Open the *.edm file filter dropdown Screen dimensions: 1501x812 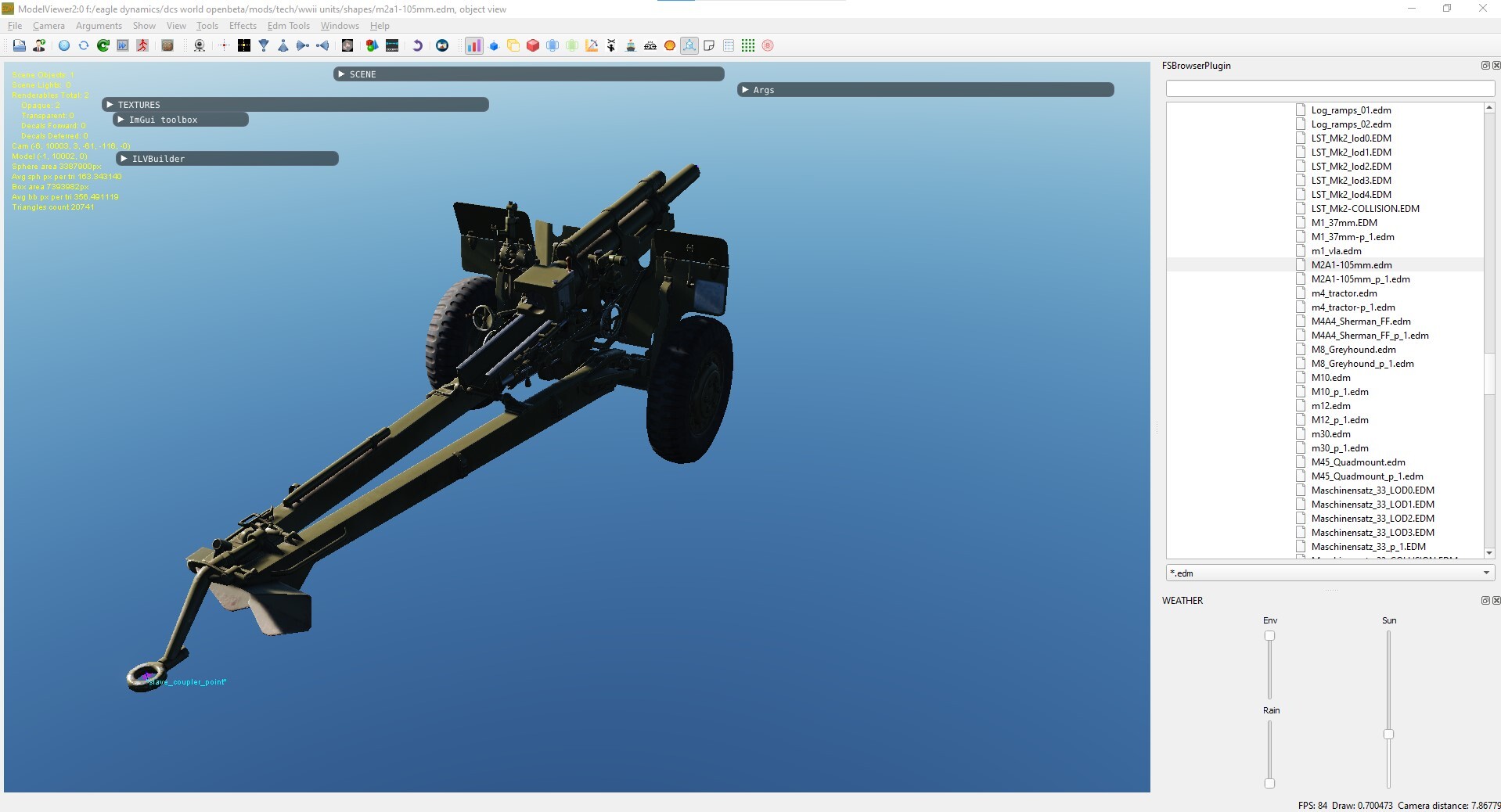click(x=1330, y=573)
